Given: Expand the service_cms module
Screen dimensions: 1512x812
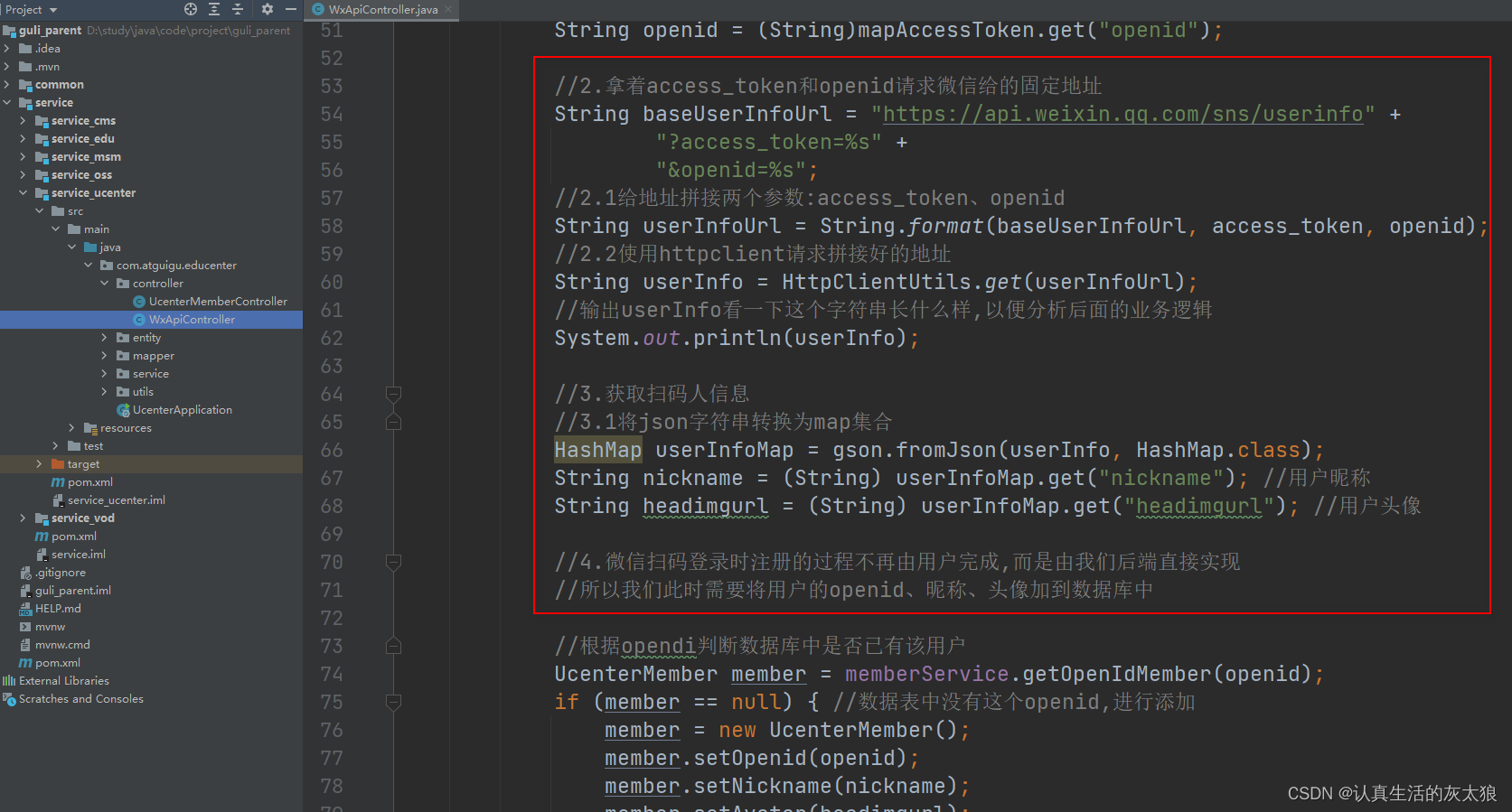Looking at the screenshot, I should [23, 121].
